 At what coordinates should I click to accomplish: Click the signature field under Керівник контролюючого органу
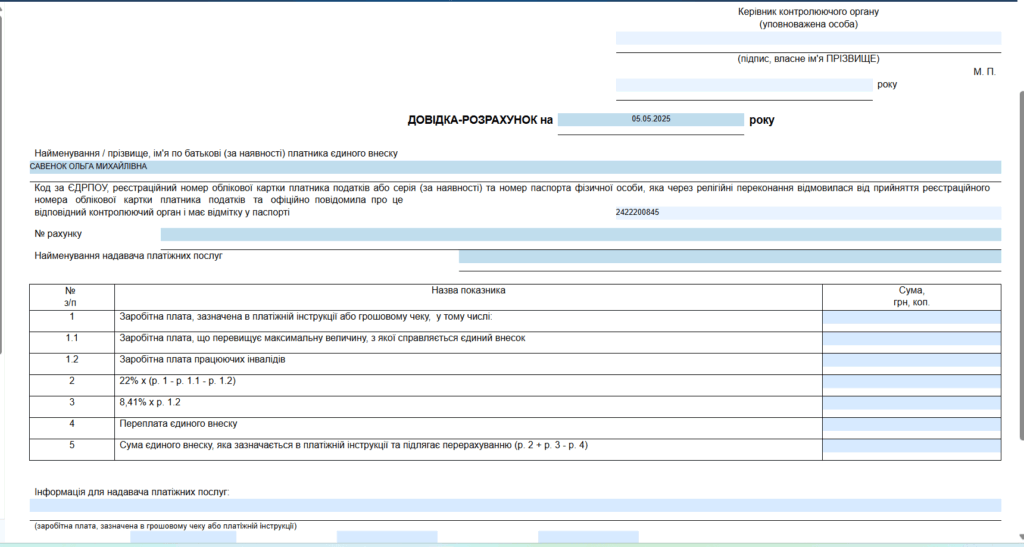pyautogui.click(x=808, y=39)
